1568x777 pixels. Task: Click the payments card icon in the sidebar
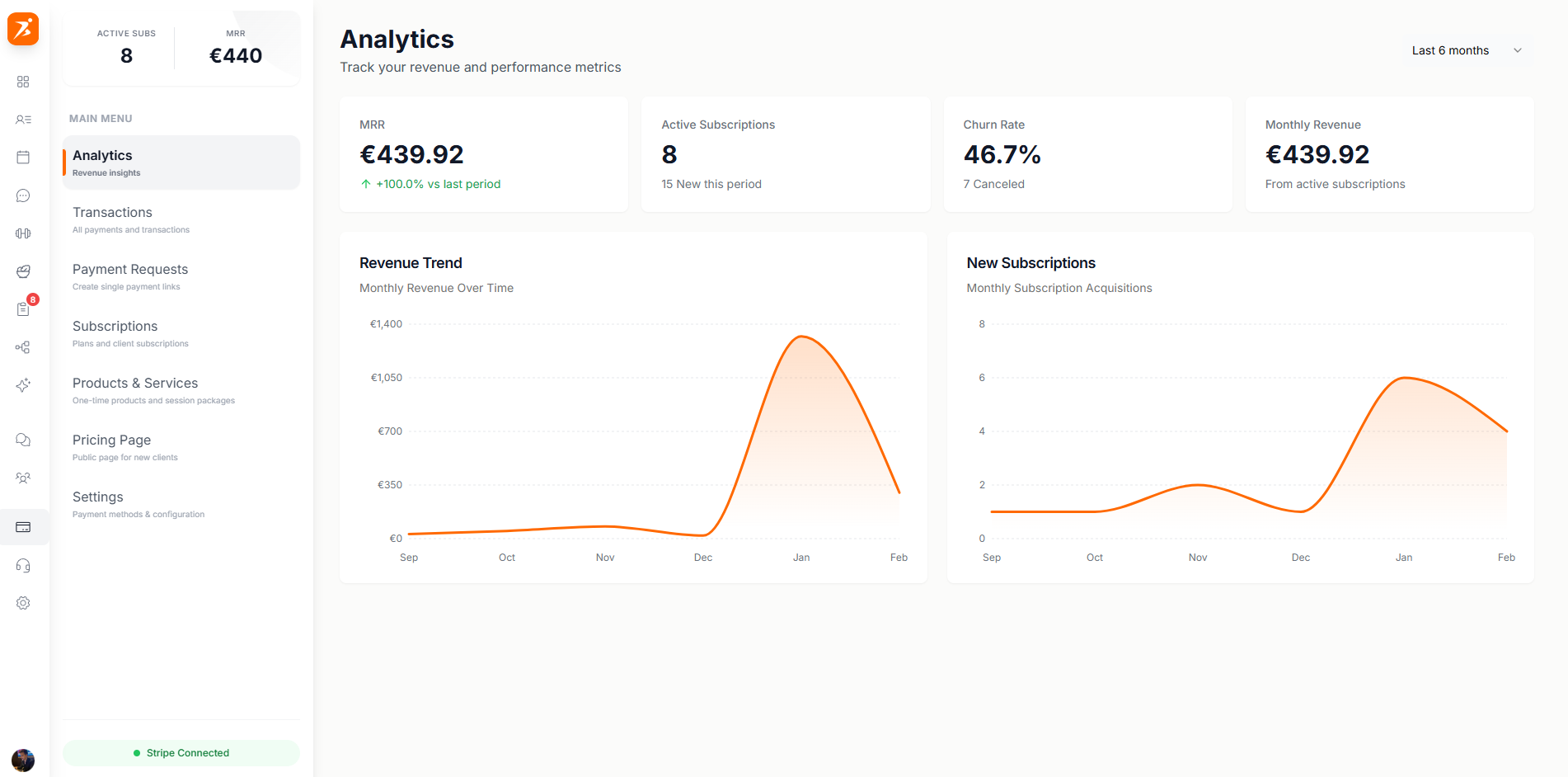[x=23, y=527]
